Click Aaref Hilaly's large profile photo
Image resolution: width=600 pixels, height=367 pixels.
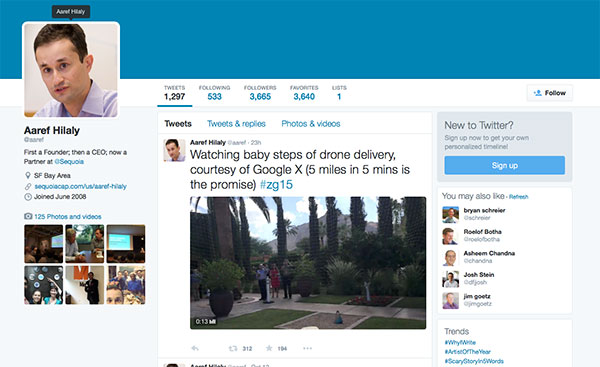click(x=71, y=70)
